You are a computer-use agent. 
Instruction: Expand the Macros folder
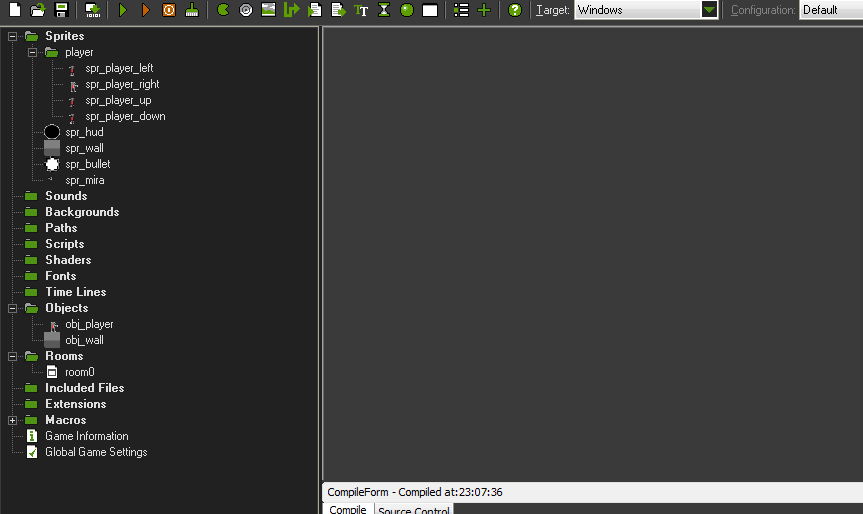tap(12, 420)
